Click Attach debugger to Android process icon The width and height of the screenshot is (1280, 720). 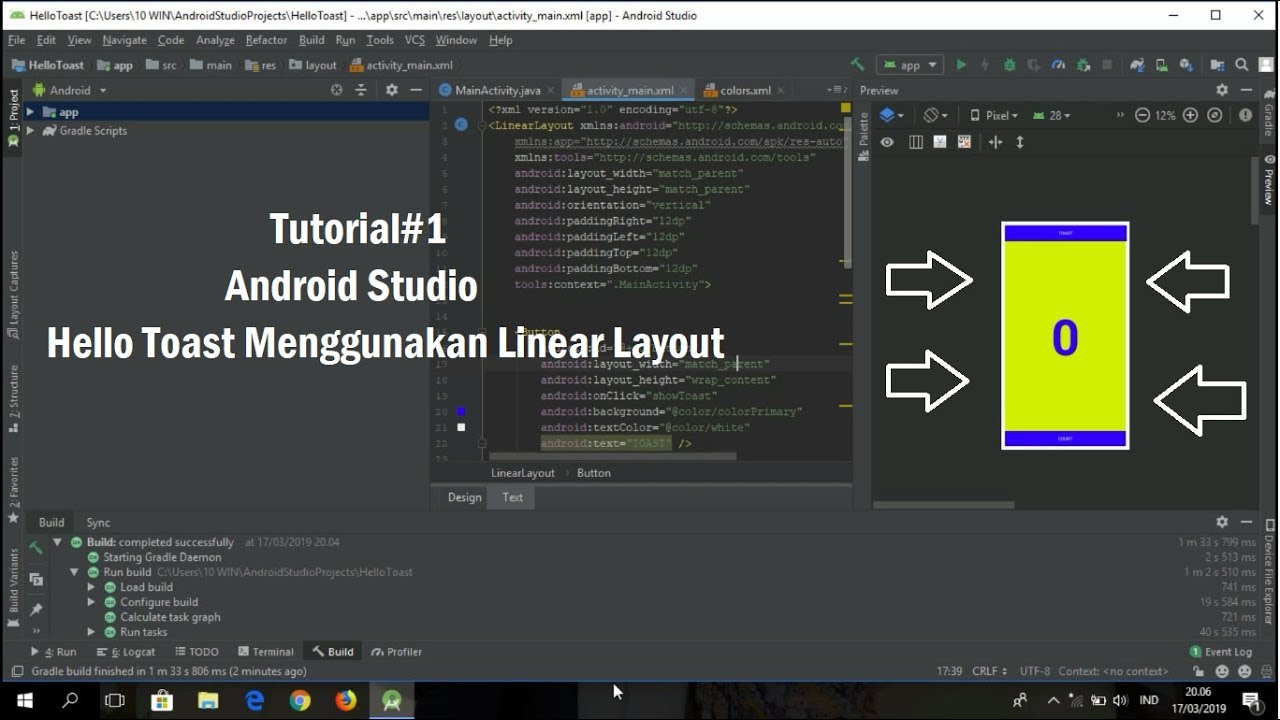click(x=1083, y=65)
